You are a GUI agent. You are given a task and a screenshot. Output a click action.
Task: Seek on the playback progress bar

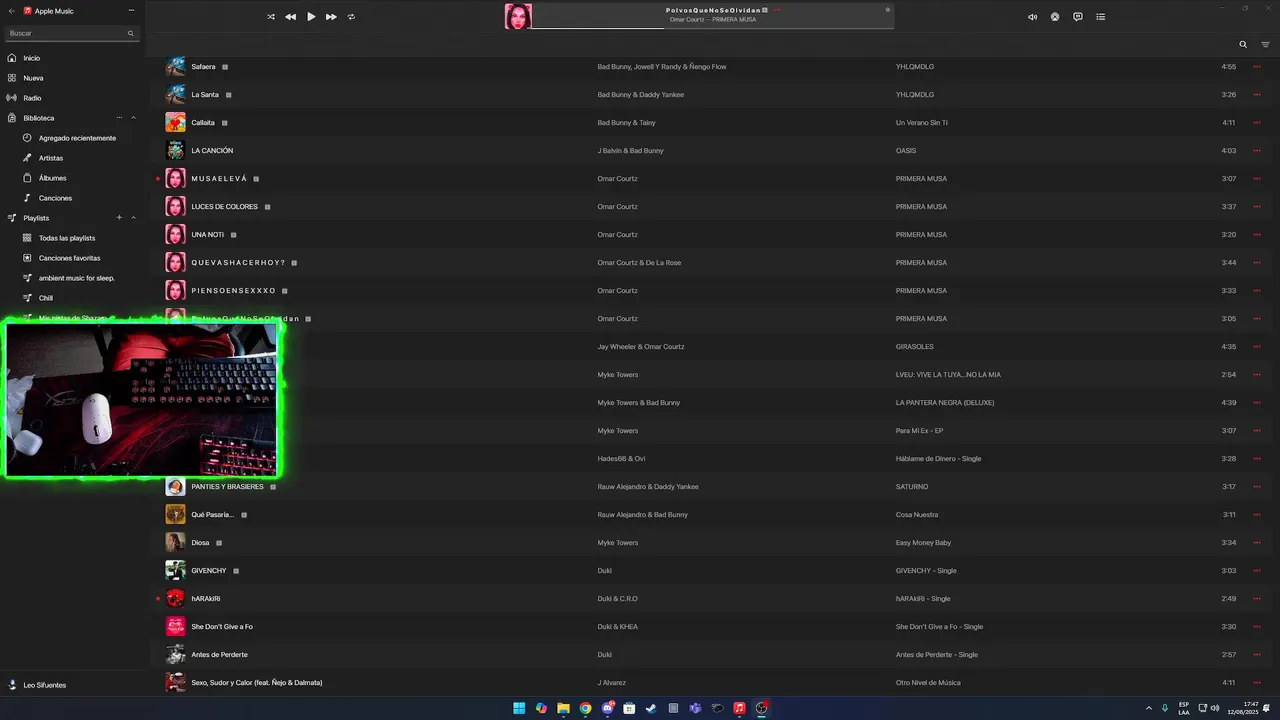tap(712, 28)
